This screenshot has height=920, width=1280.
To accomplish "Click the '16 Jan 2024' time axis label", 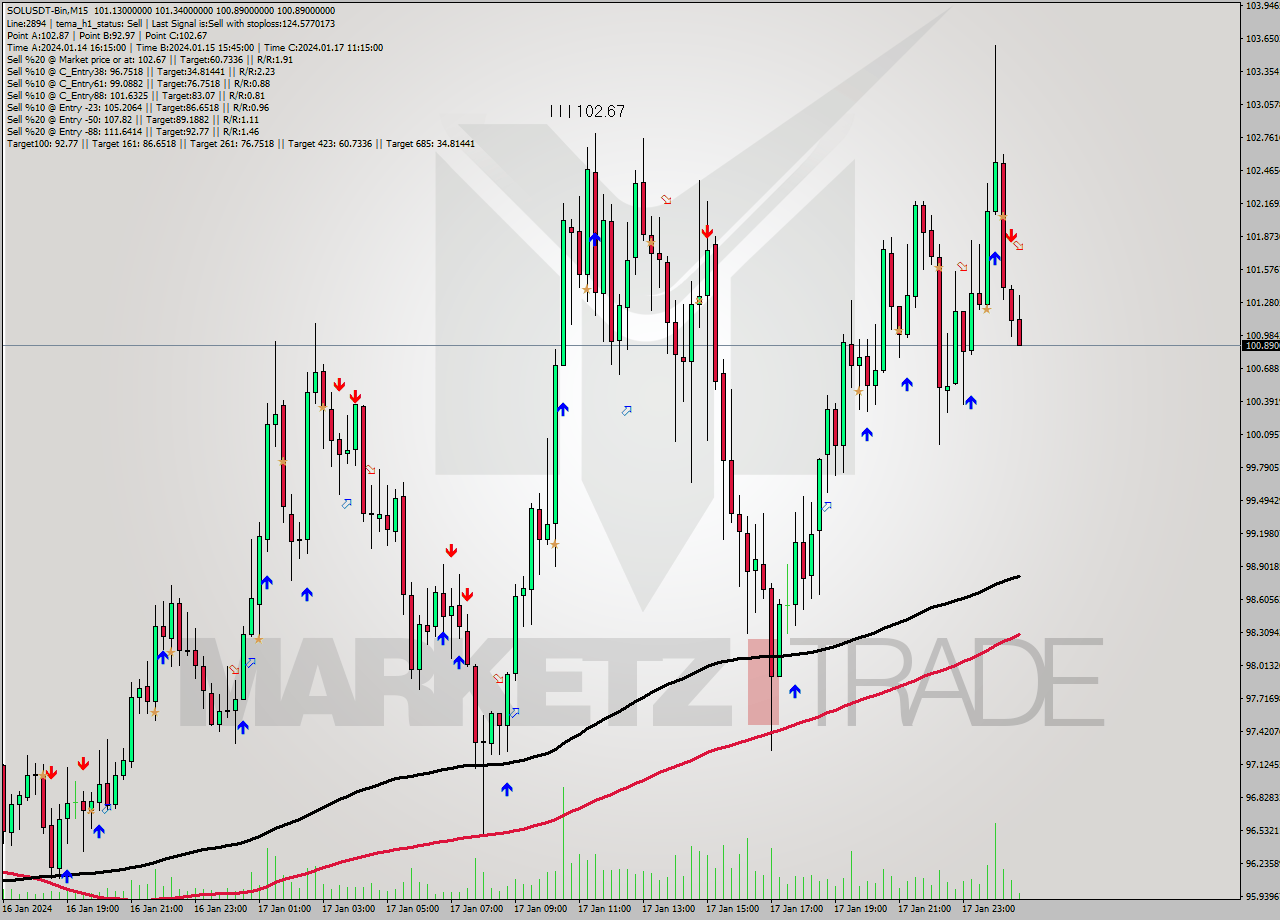I will tap(28, 909).
